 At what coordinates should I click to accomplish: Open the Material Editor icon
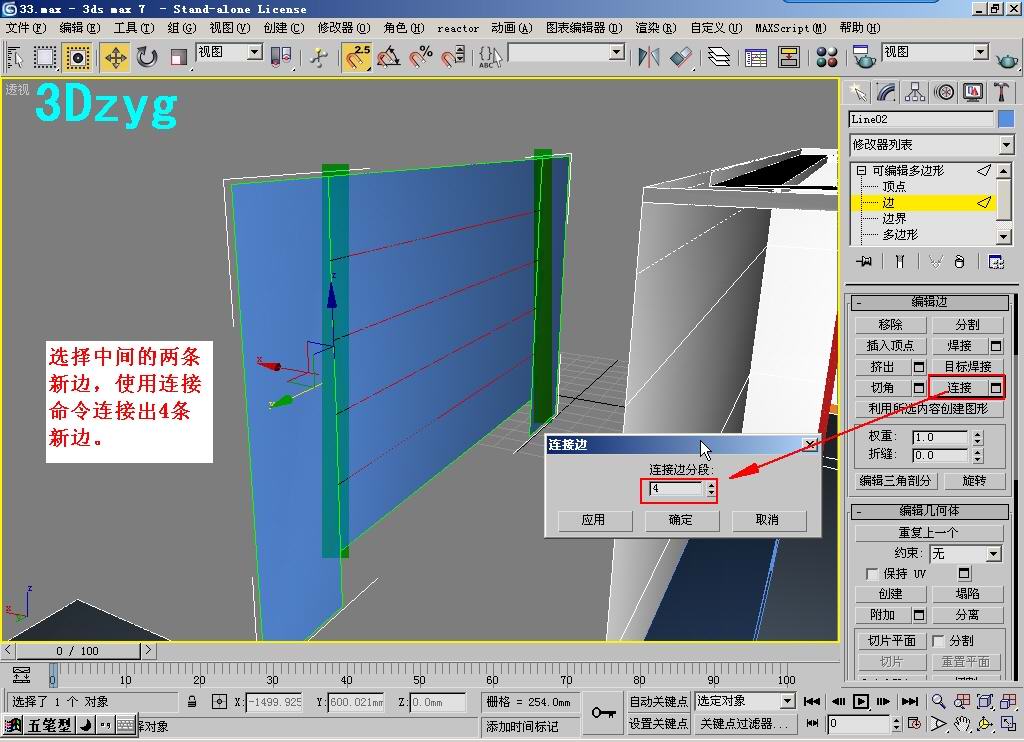(x=827, y=57)
